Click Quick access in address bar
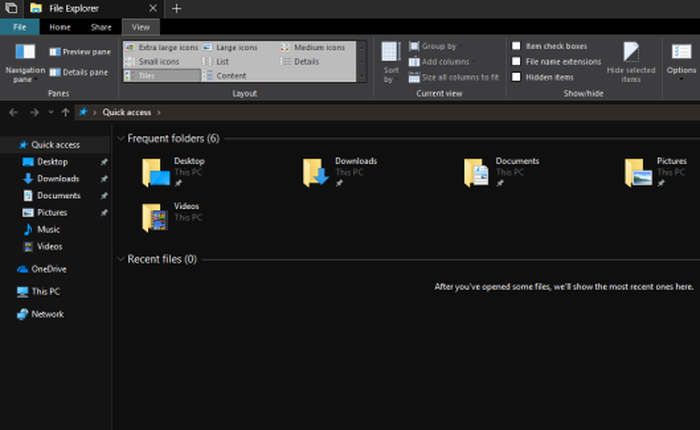Screen dimensions: 700x430 point(127,113)
